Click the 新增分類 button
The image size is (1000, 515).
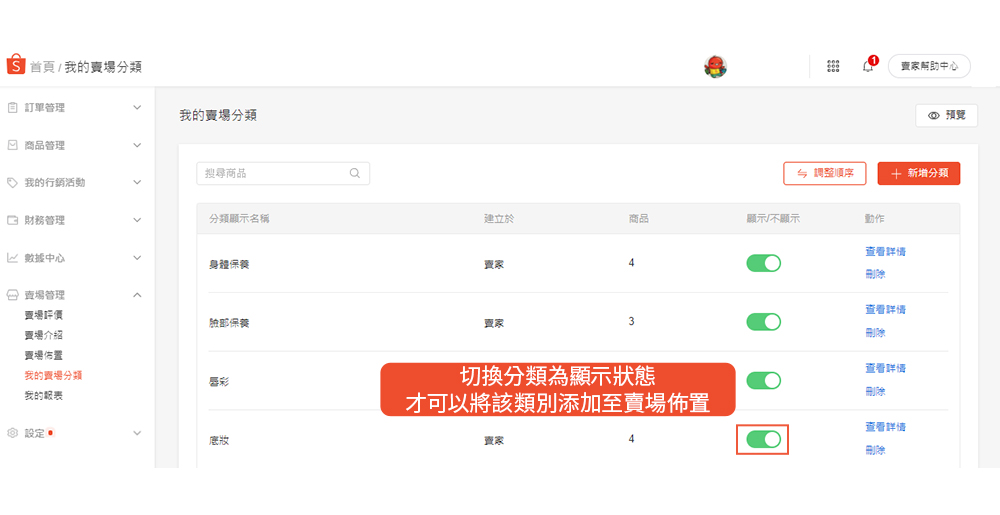[x=918, y=173]
